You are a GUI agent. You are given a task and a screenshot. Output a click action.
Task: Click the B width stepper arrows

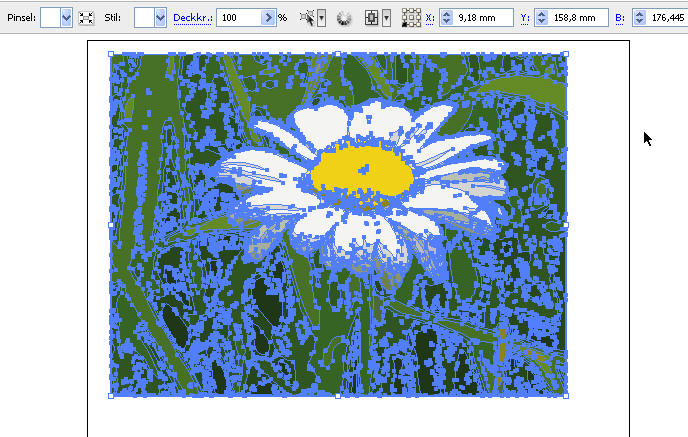click(637, 18)
